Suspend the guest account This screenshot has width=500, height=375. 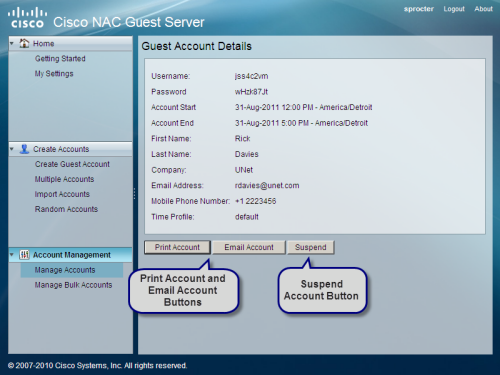311,247
